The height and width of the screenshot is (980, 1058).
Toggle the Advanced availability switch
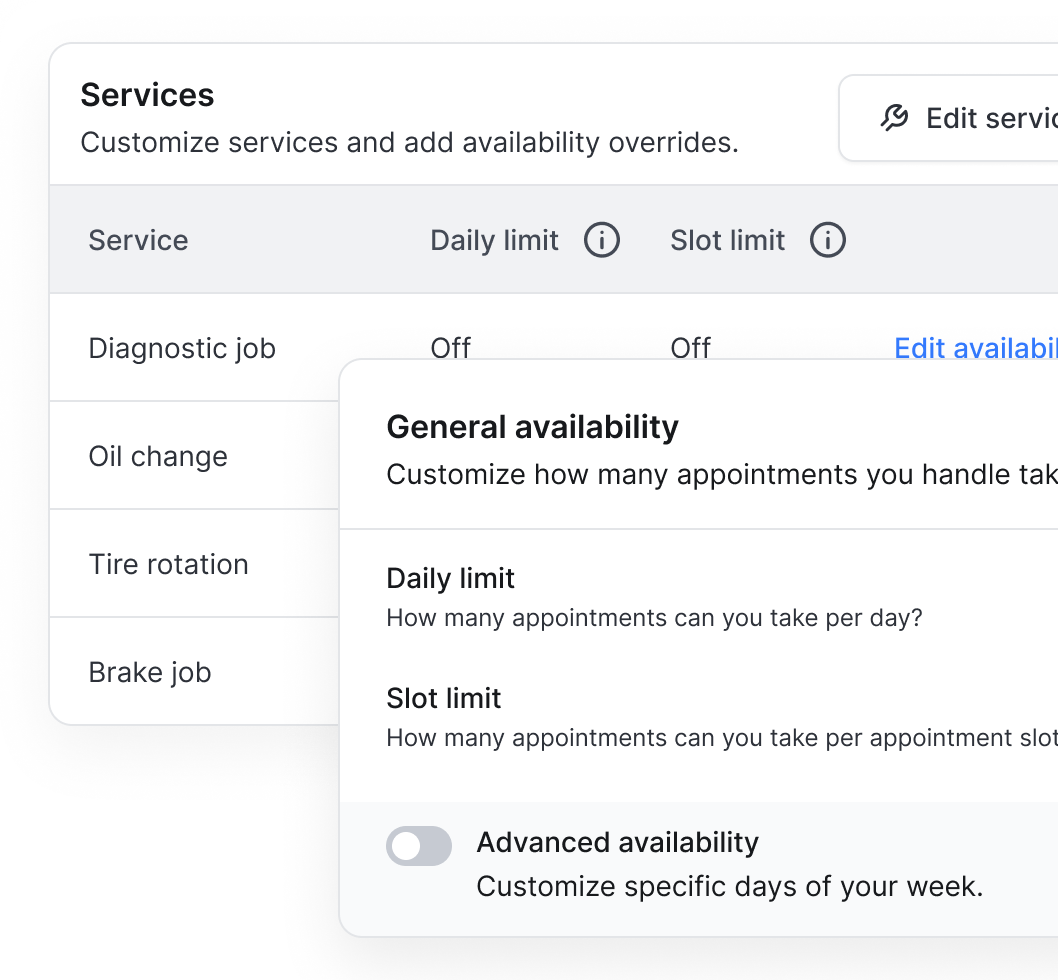[x=419, y=846]
